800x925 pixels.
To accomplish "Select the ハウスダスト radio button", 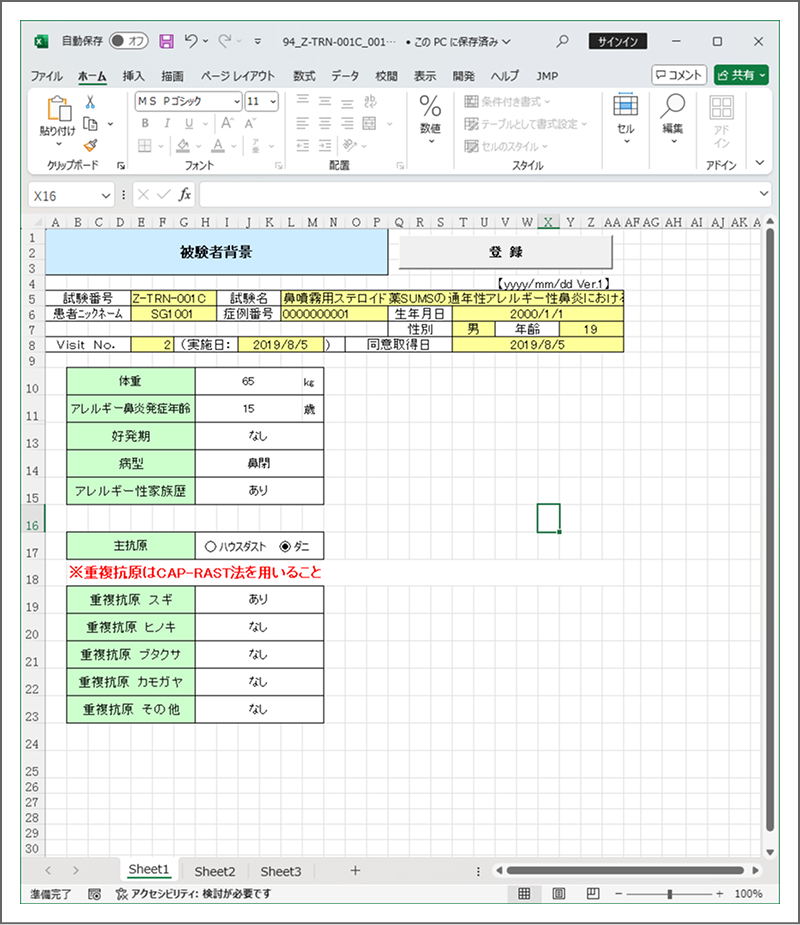I will [x=210, y=547].
